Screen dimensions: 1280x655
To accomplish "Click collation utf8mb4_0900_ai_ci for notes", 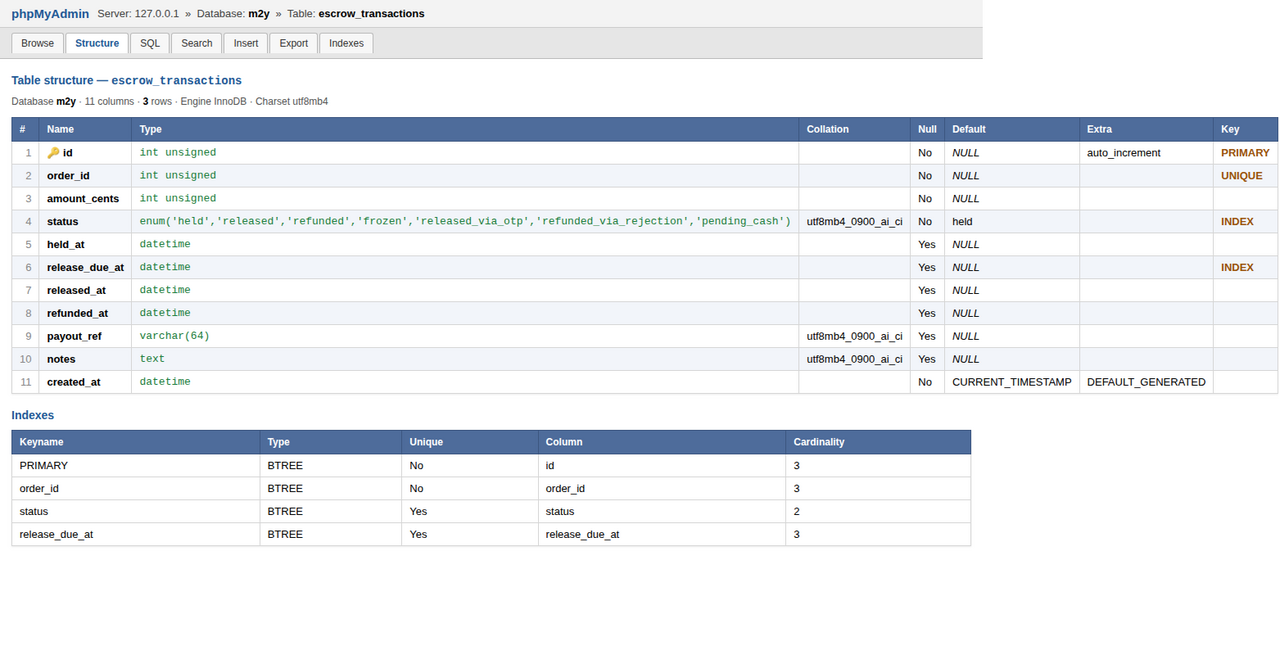I will pyautogui.click(x=854, y=359).
